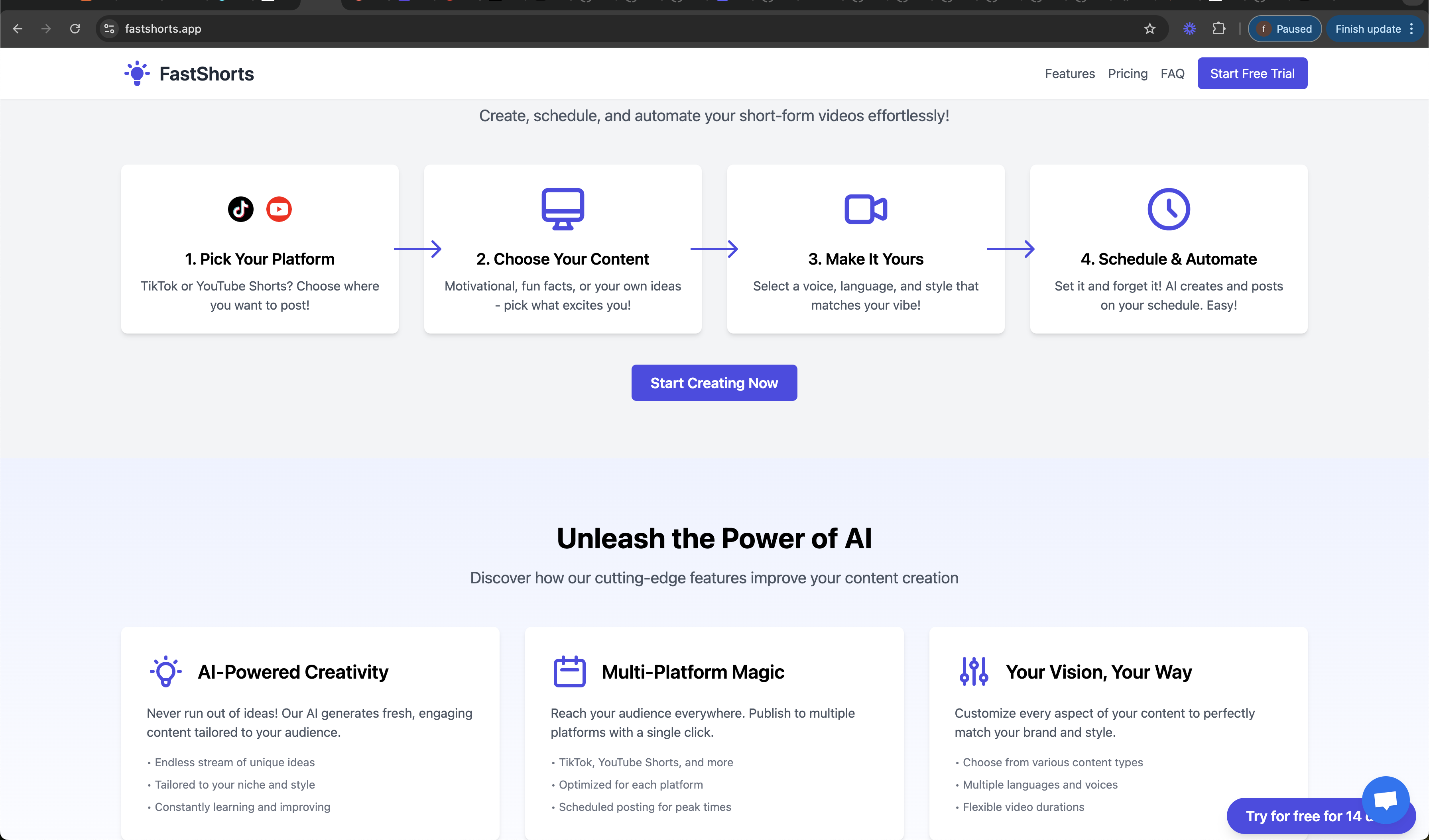This screenshot has height=840, width=1429.
Task: Open the browser extensions puzzle icon
Action: coord(1218,29)
